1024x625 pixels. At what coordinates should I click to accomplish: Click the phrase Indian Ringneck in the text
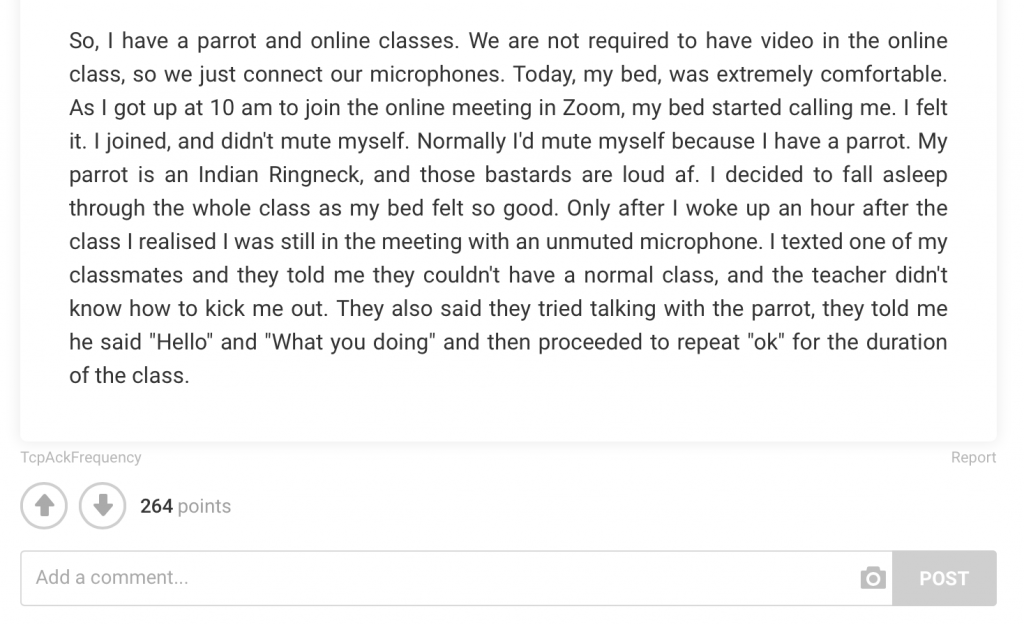coord(280,175)
